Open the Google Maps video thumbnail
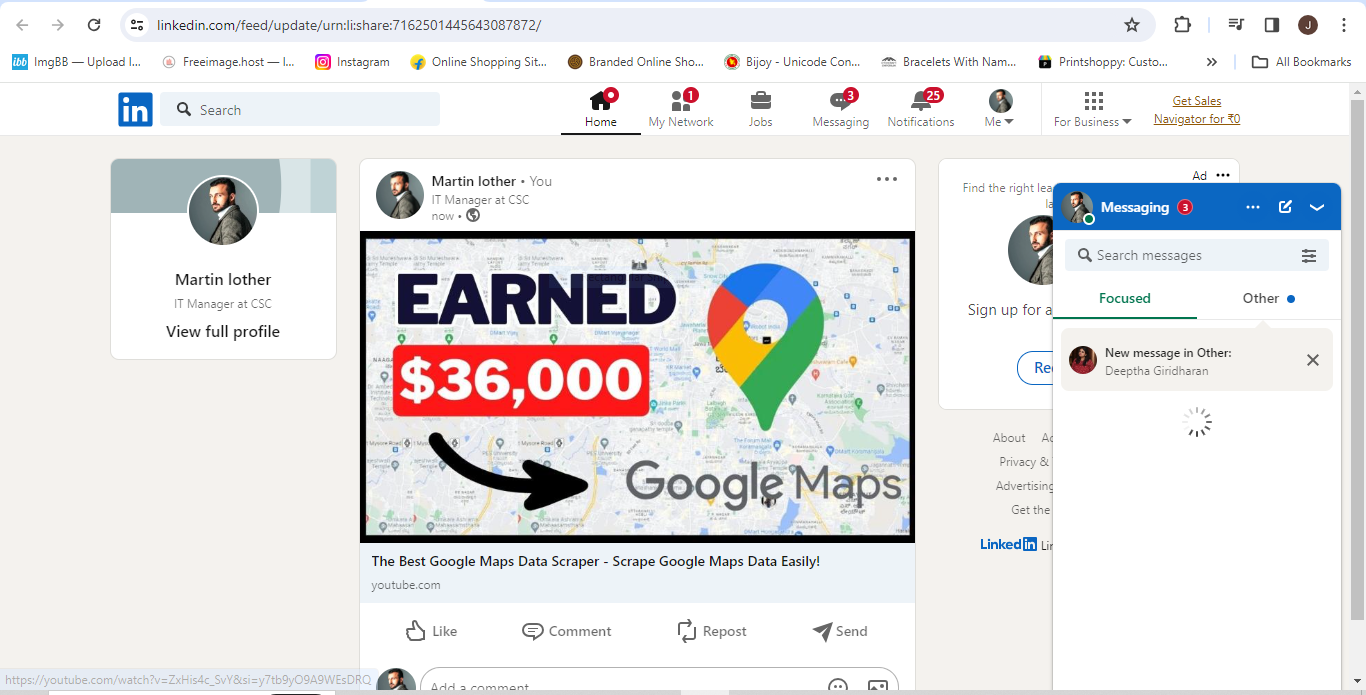The height and width of the screenshot is (695, 1366). pos(637,387)
